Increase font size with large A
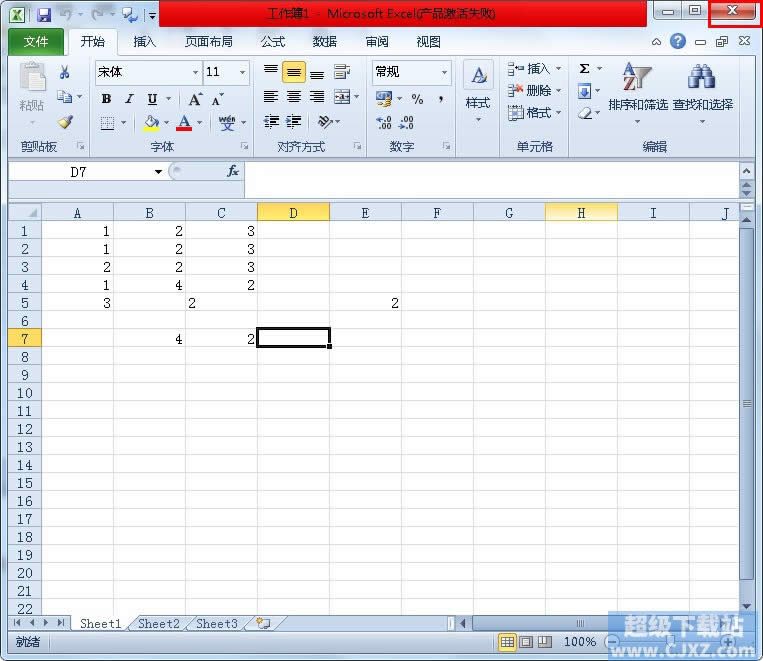The image size is (763, 661). coord(195,99)
